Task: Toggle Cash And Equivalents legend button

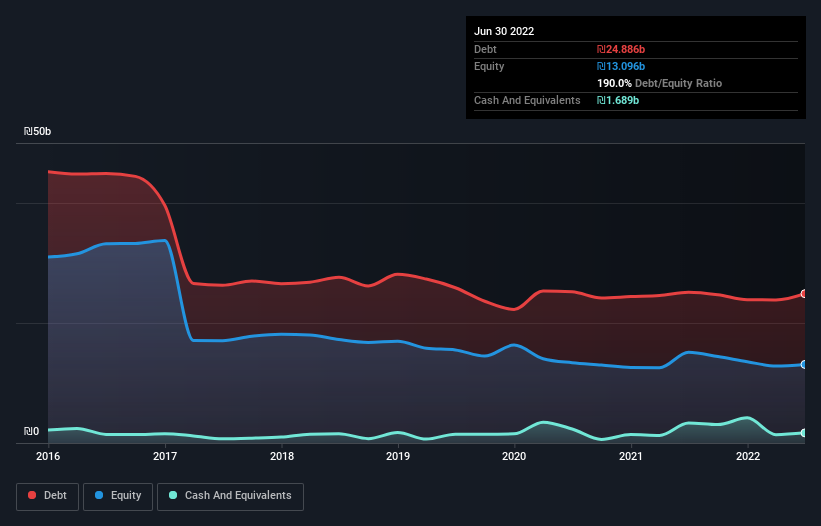Action: pos(230,496)
